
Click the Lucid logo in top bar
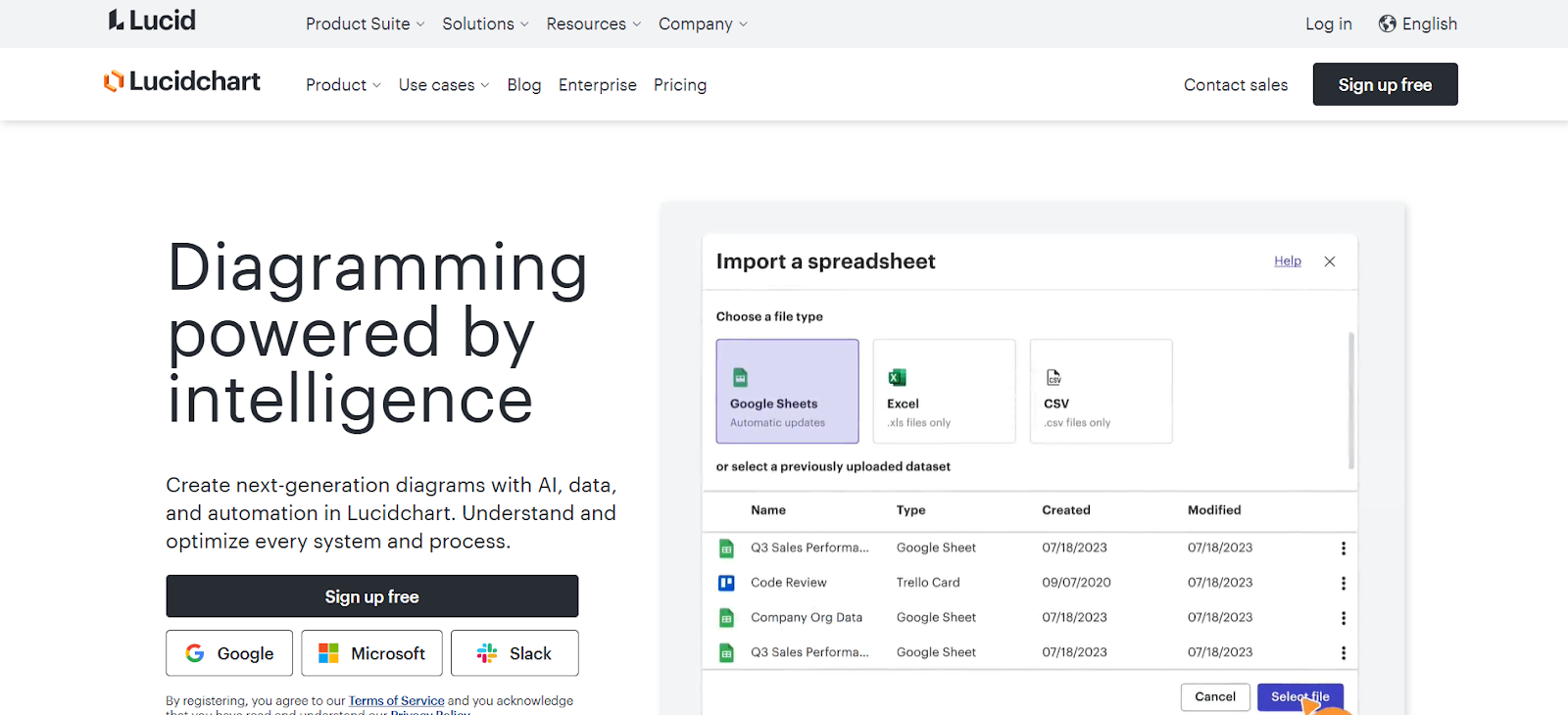pyautogui.click(x=152, y=21)
